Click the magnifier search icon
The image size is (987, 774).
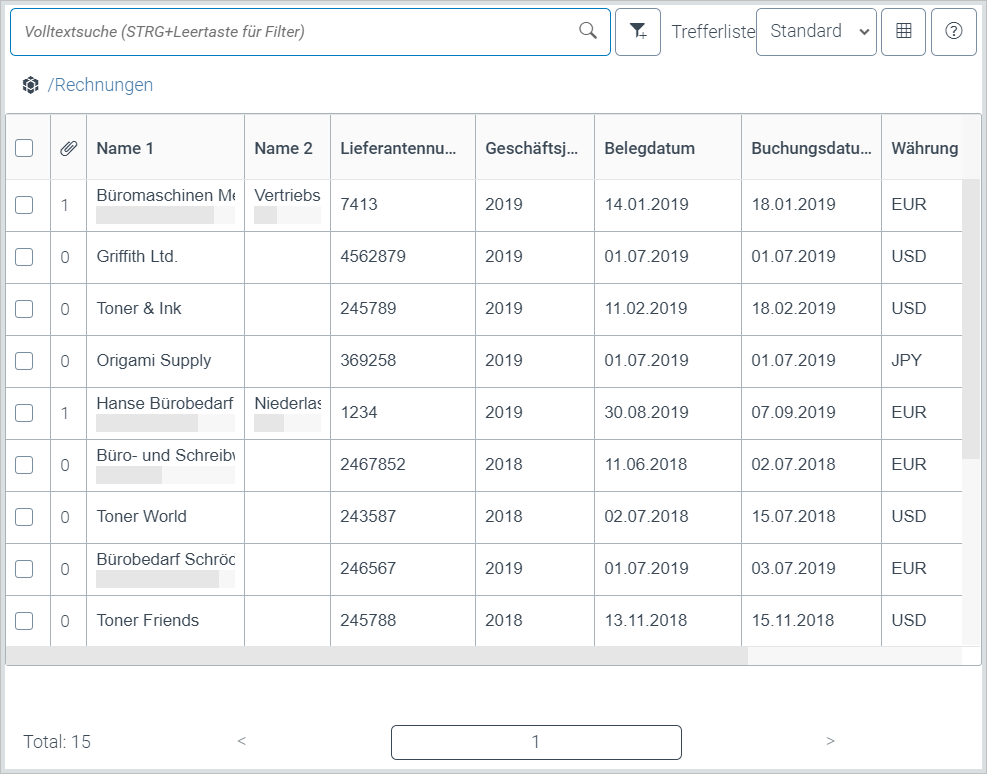[588, 31]
